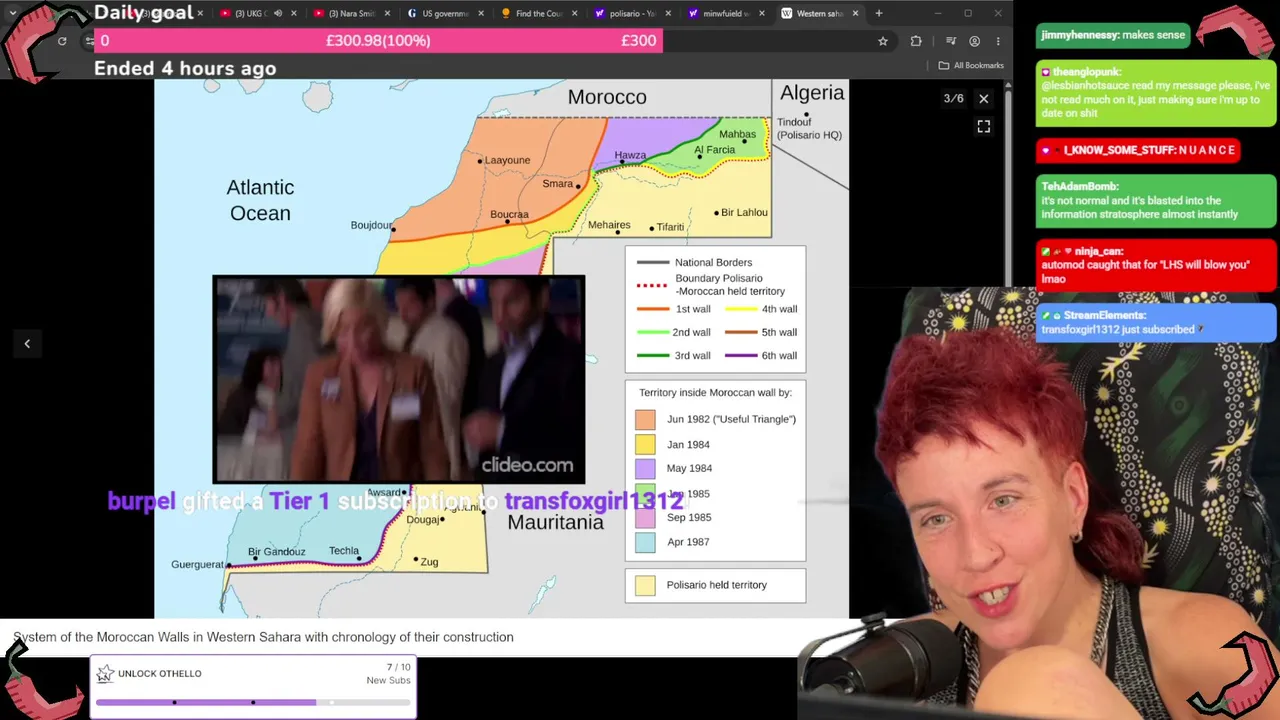Click jimmyhennessy's username in chat

[x=1078, y=35]
